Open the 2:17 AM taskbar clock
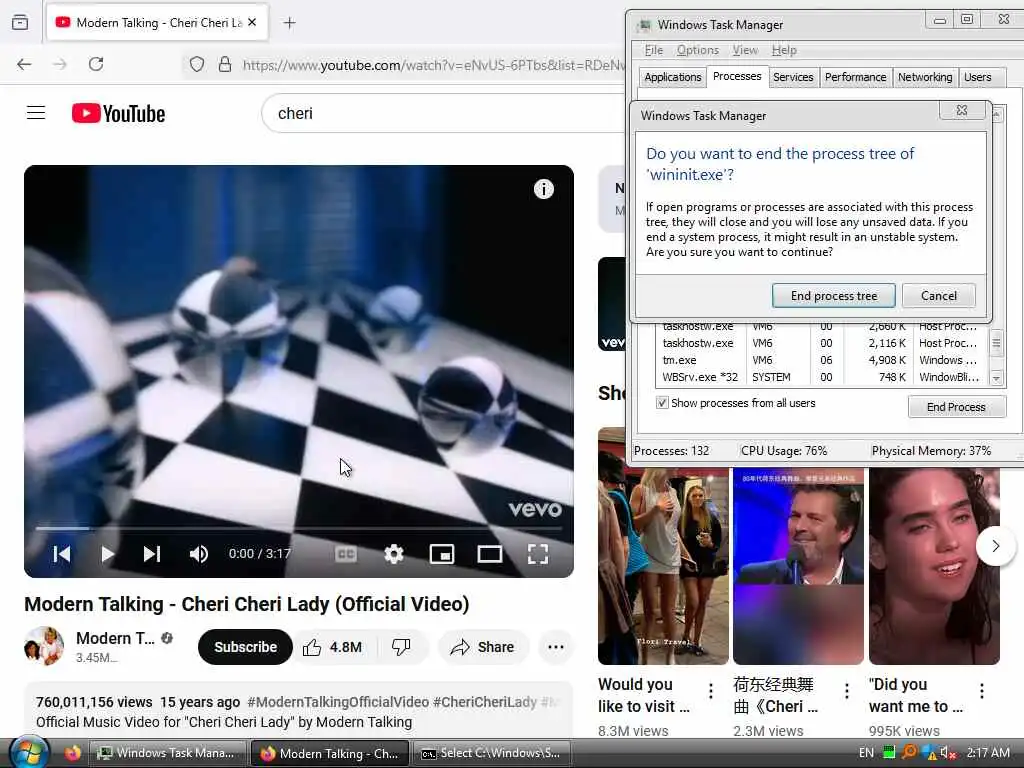The image size is (1024, 768). [x=988, y=753]
